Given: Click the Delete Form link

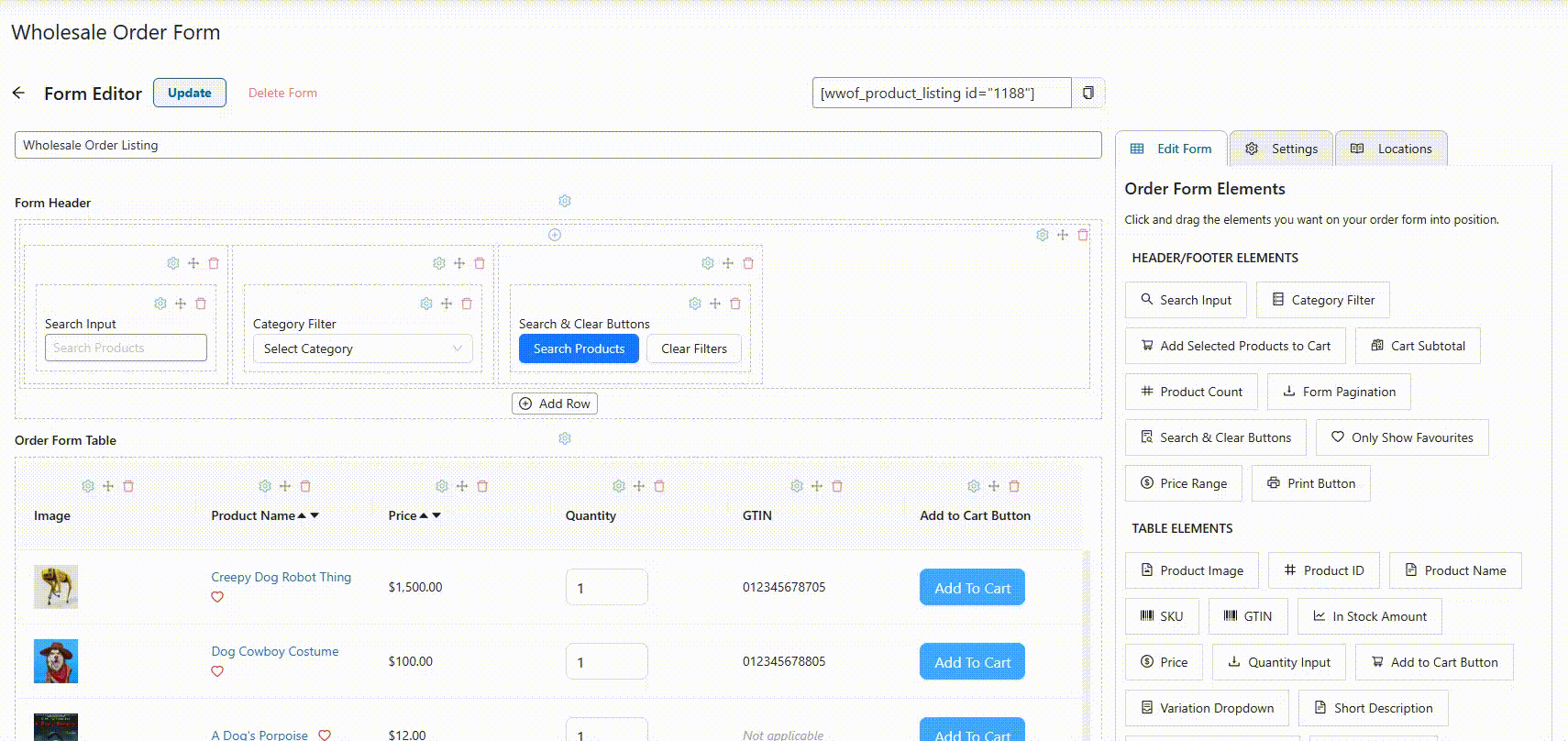Looking at the screenshot, I should tap(282, 93).
